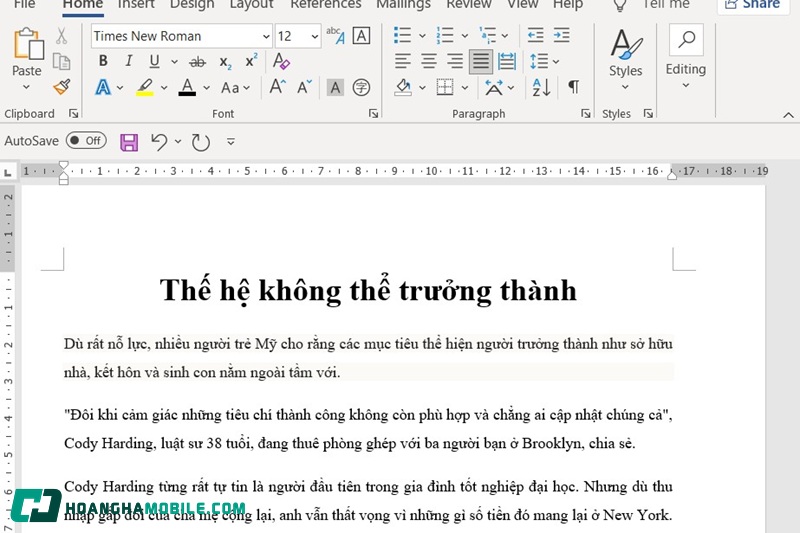Viewport: 800px width, 533px height.
Task: Open the File tab
Action: [x=24, y=4]
